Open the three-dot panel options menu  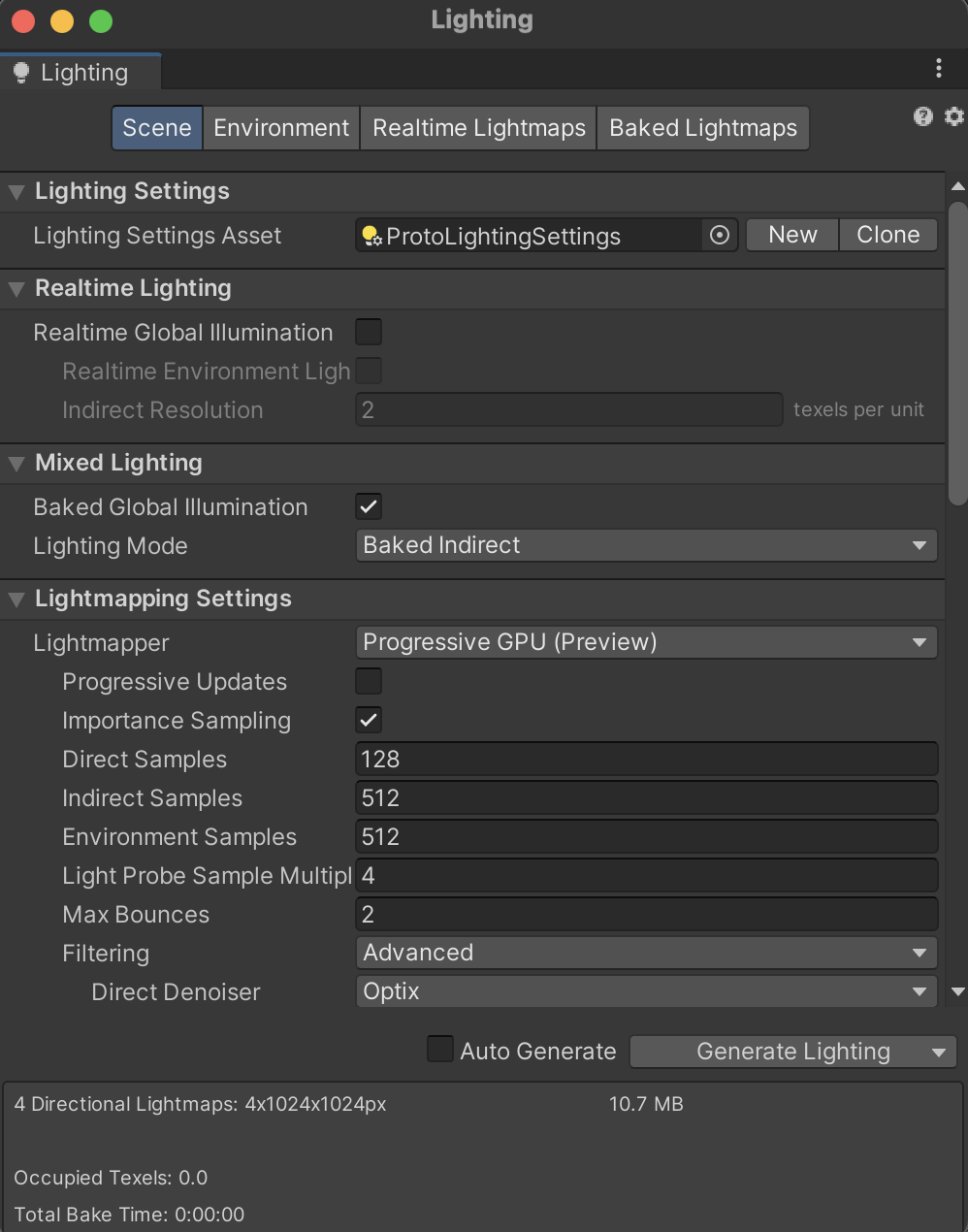938,68
